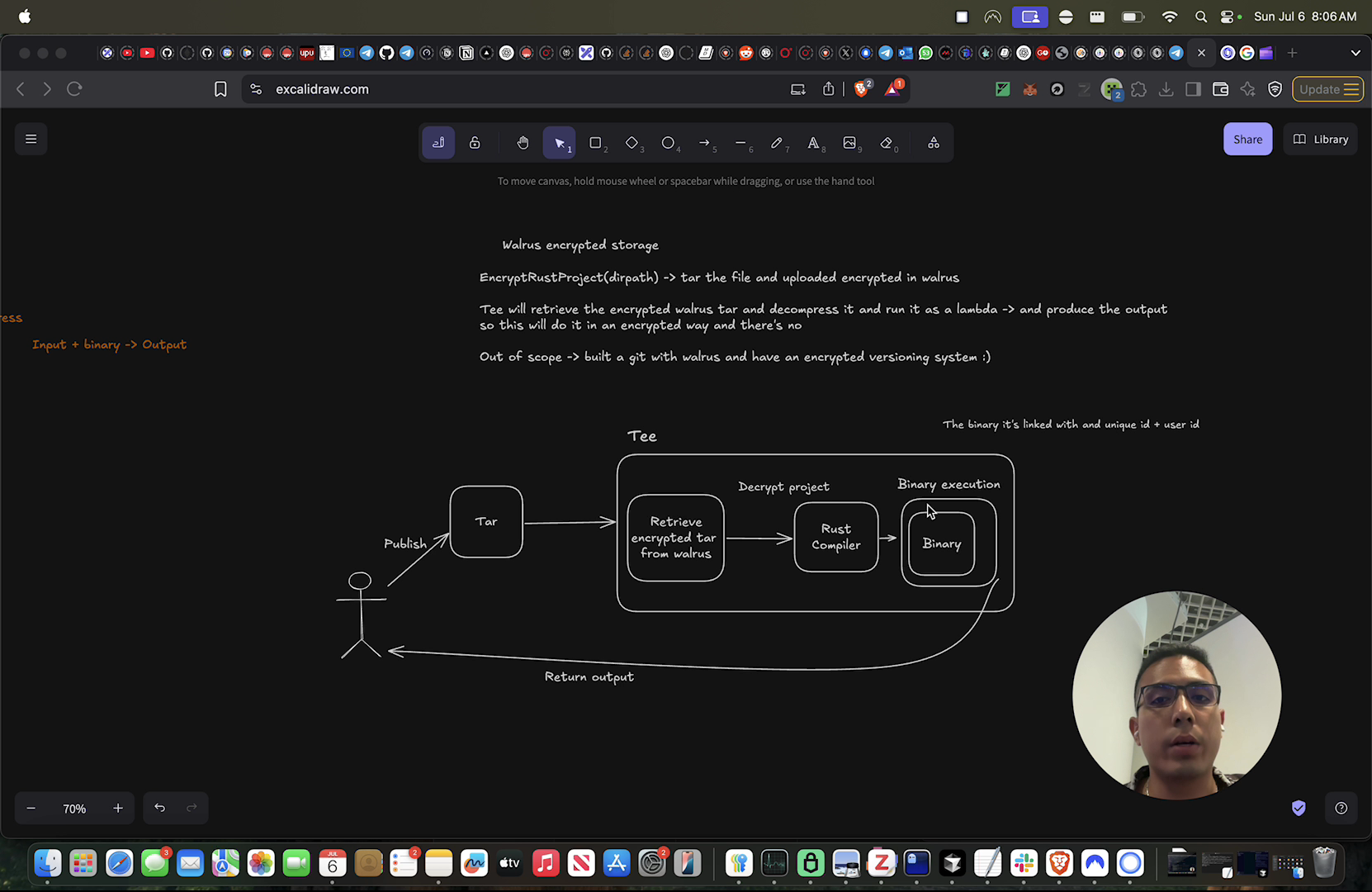Viewport: 1372px width, 892px height.
Task: Click the Redo arrow button
Action: pyautogui.click(x=192, y=808)
